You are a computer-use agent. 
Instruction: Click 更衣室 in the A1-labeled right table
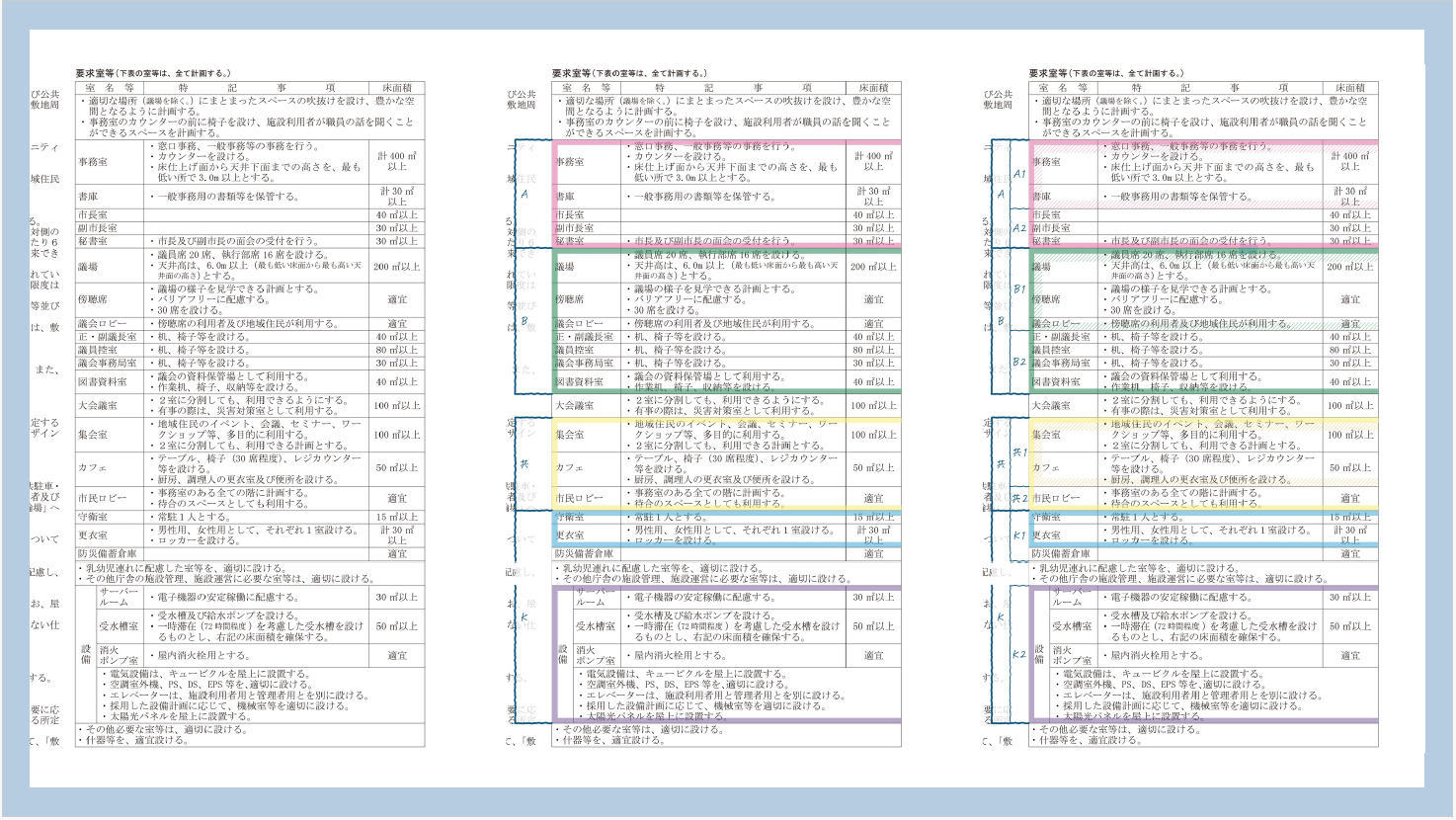pyautogui.click(x=1047, y=535)
